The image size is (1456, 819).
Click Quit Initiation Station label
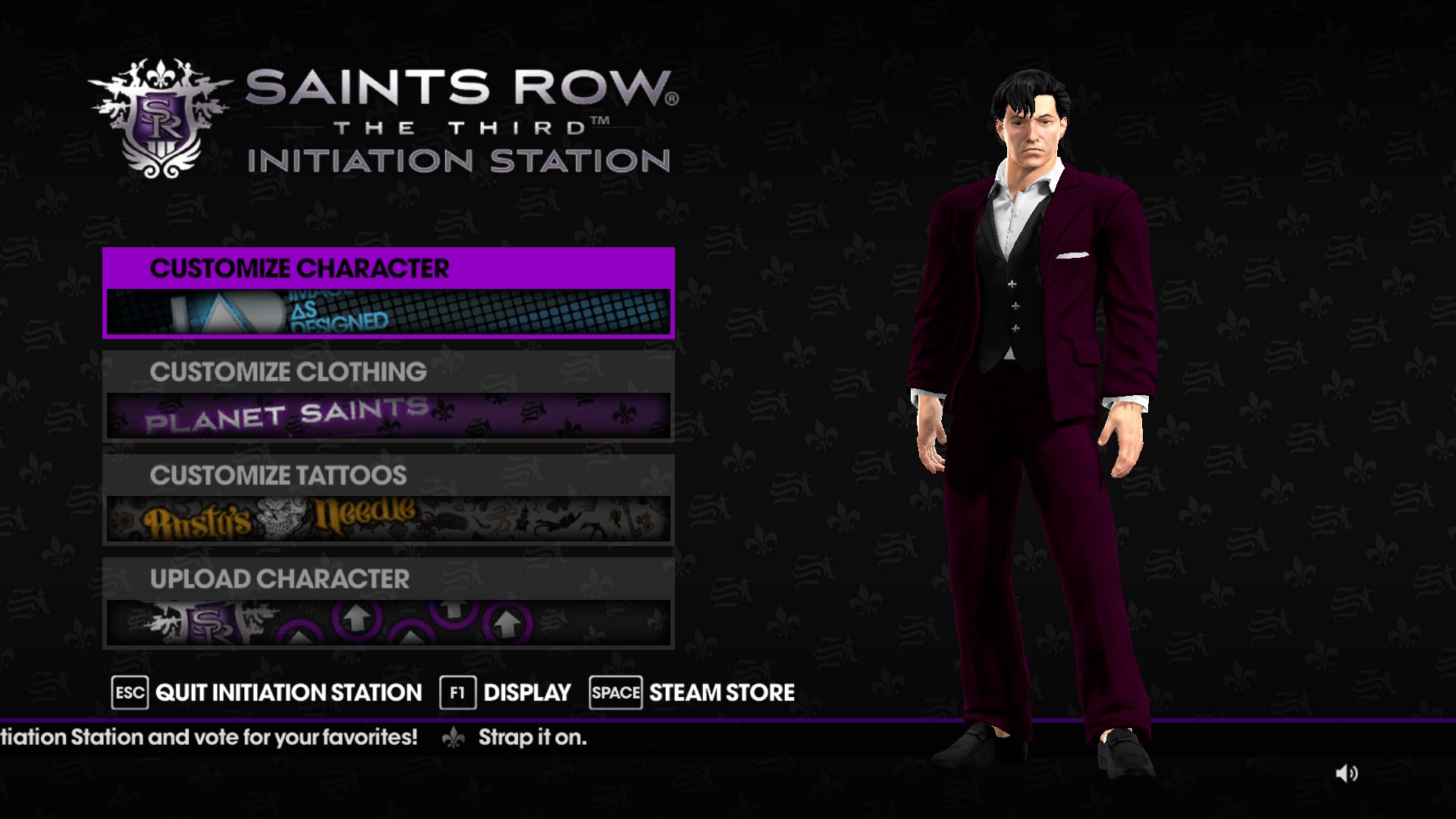pos(288,692)
